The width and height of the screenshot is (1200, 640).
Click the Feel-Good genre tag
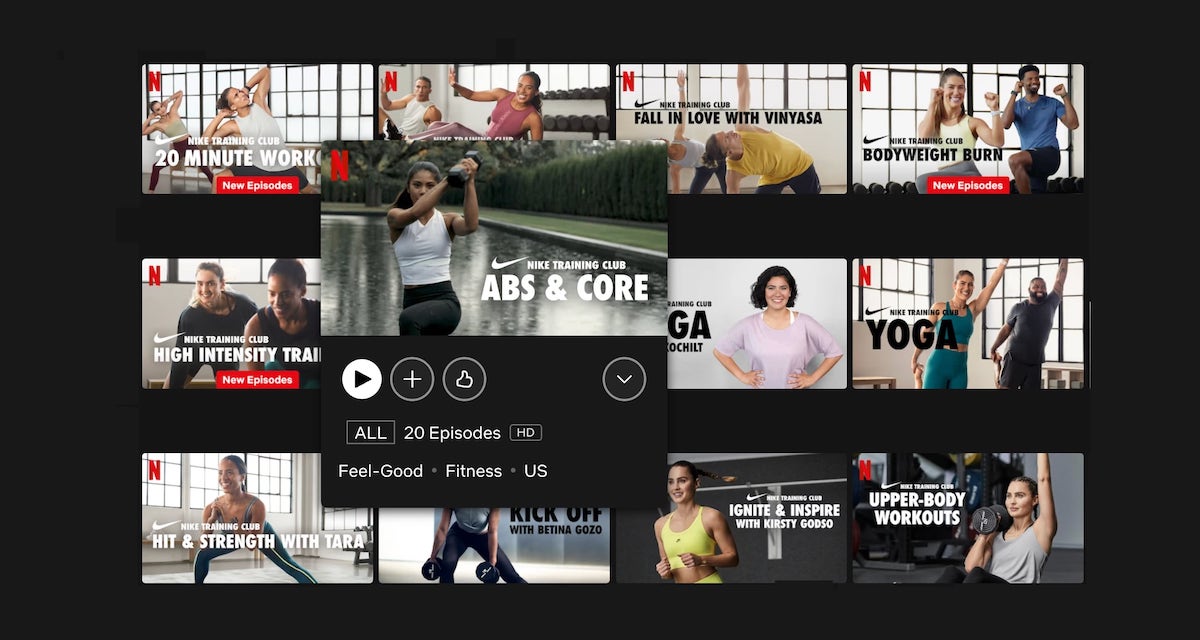[x=380, y=471]
